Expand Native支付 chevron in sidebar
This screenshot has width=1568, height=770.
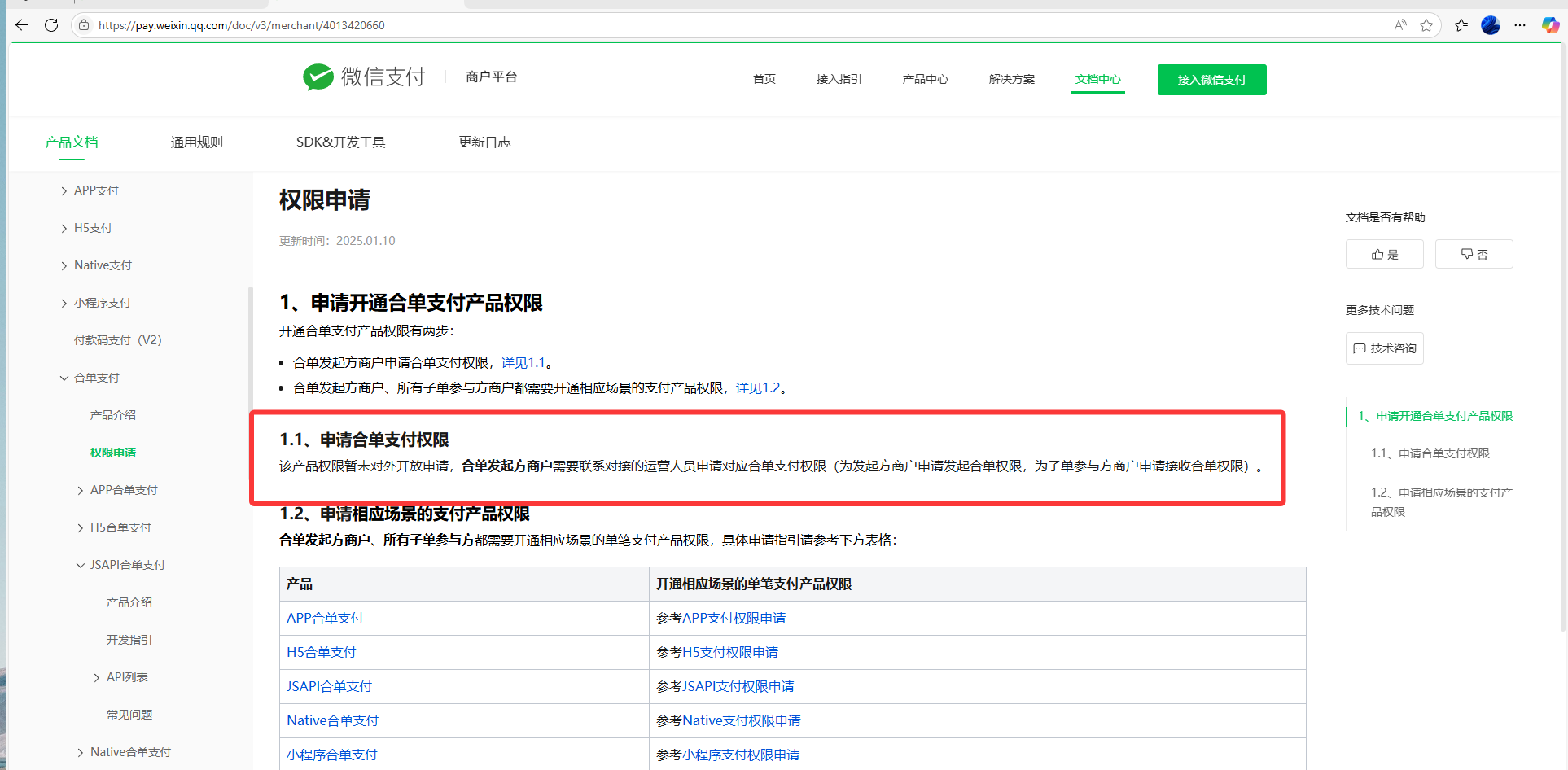click(x=64, y=265)
